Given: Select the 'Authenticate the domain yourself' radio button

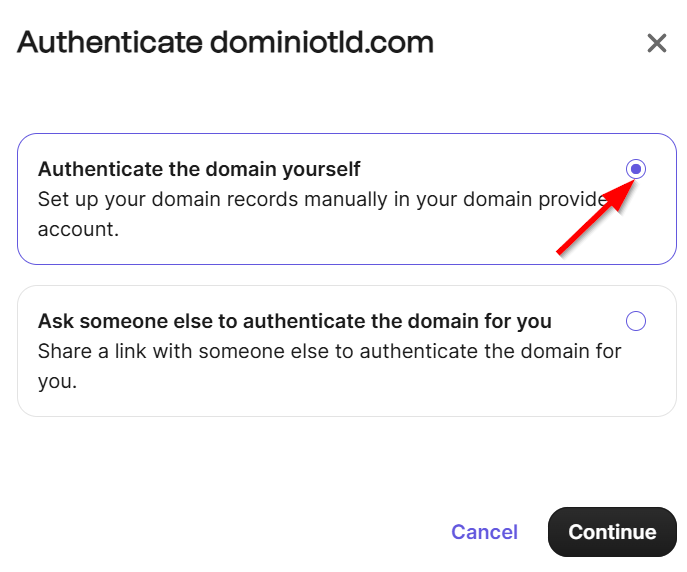Looking at the screenshot, I should (636, 169).
